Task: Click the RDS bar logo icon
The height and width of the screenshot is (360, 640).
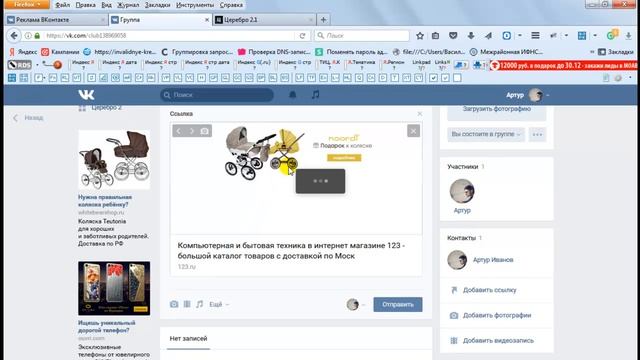Action: click(20, 65)
